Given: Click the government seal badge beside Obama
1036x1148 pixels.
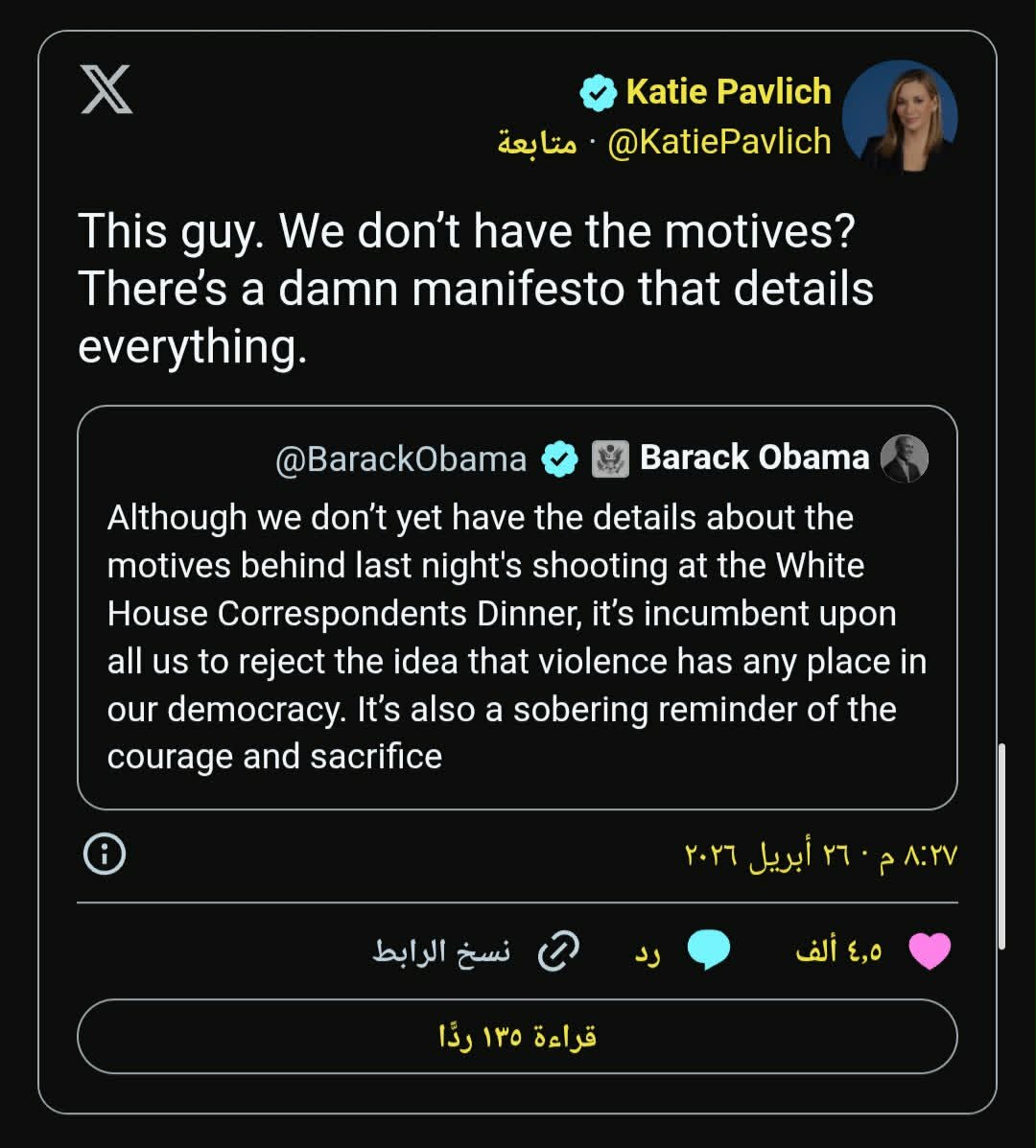Looking at the screenshot, I should click(609, 459).
